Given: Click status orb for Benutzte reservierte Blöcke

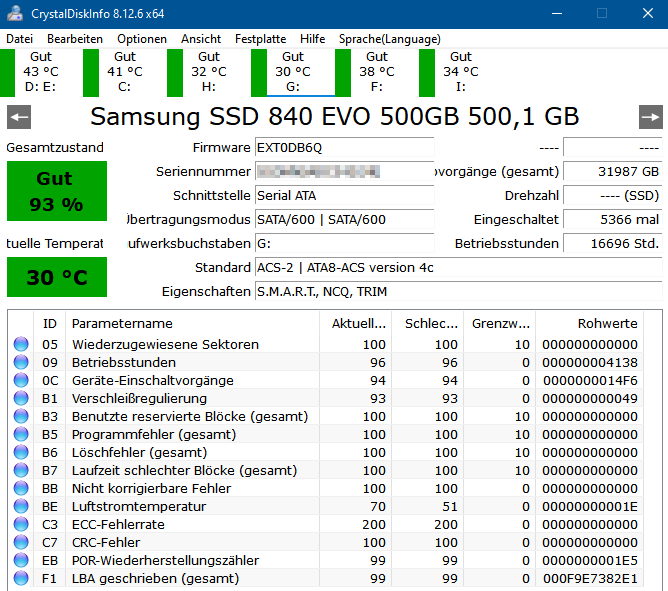Looking at the screenshot, I should click(21, 416).
